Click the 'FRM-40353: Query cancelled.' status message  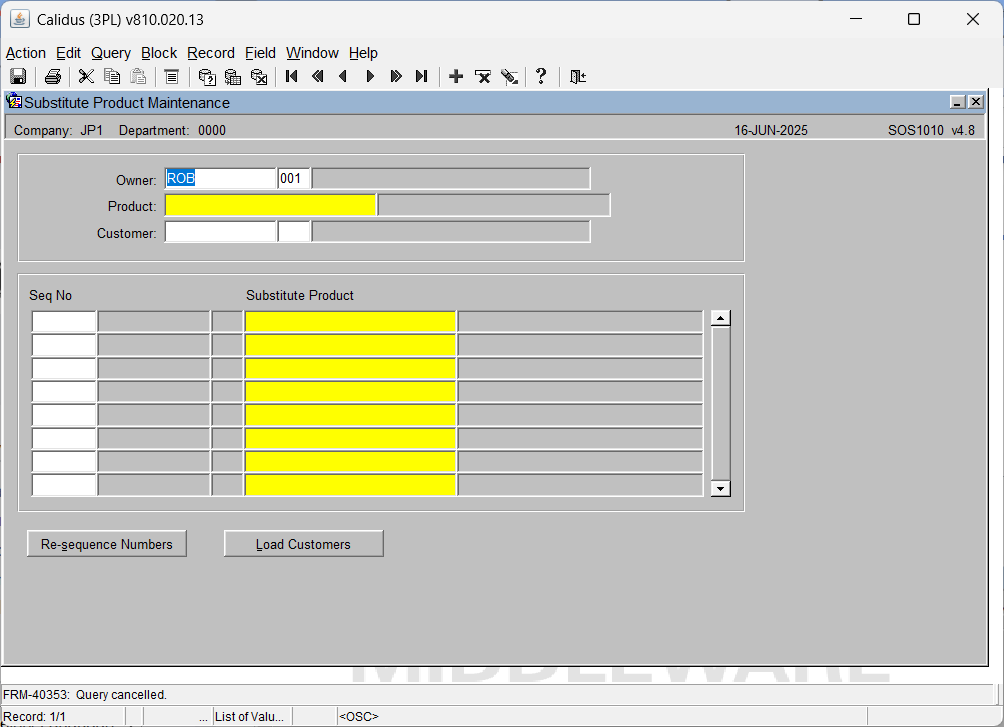point(85,694)
